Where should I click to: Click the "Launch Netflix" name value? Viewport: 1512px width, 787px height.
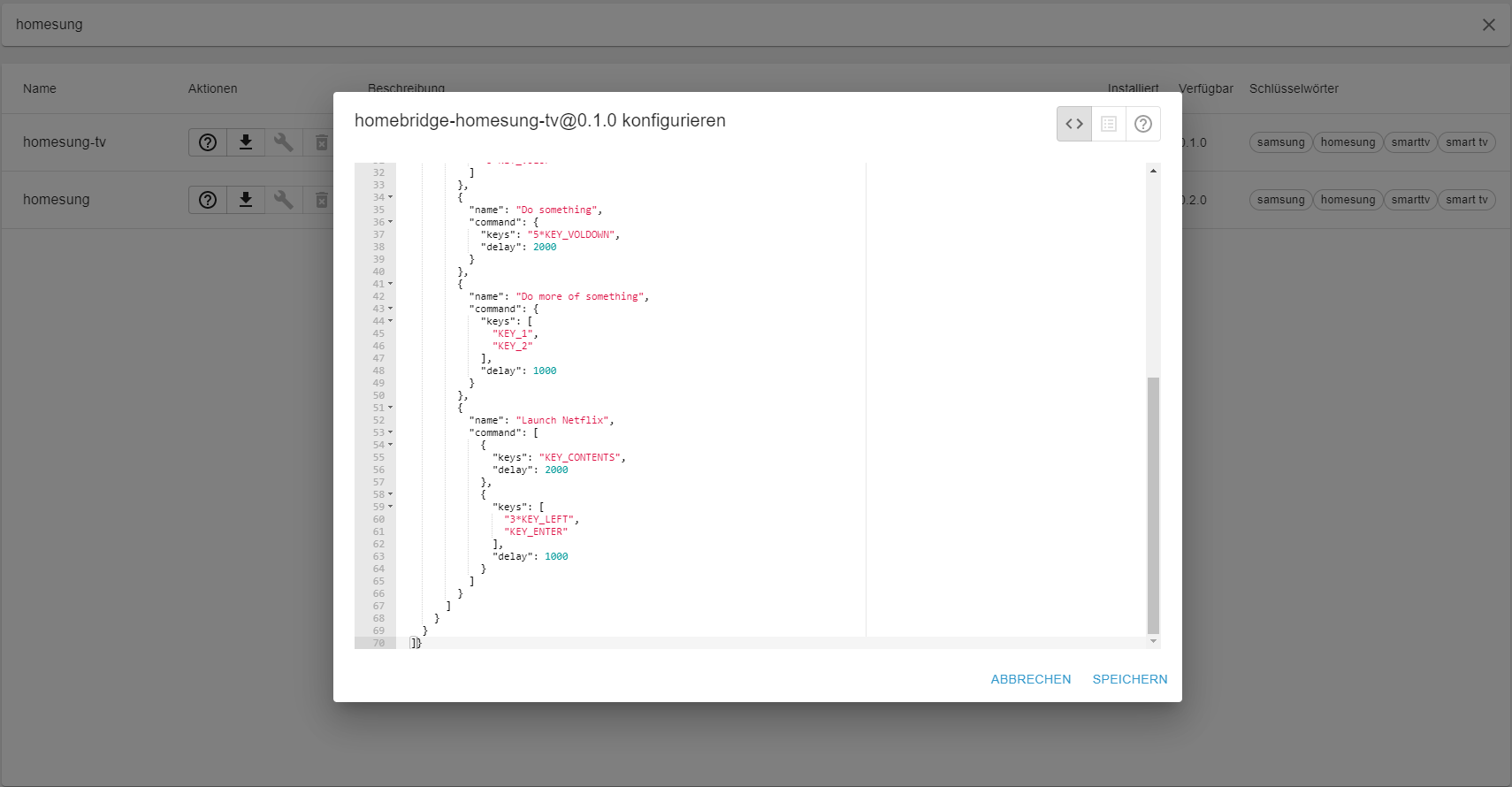562,421
